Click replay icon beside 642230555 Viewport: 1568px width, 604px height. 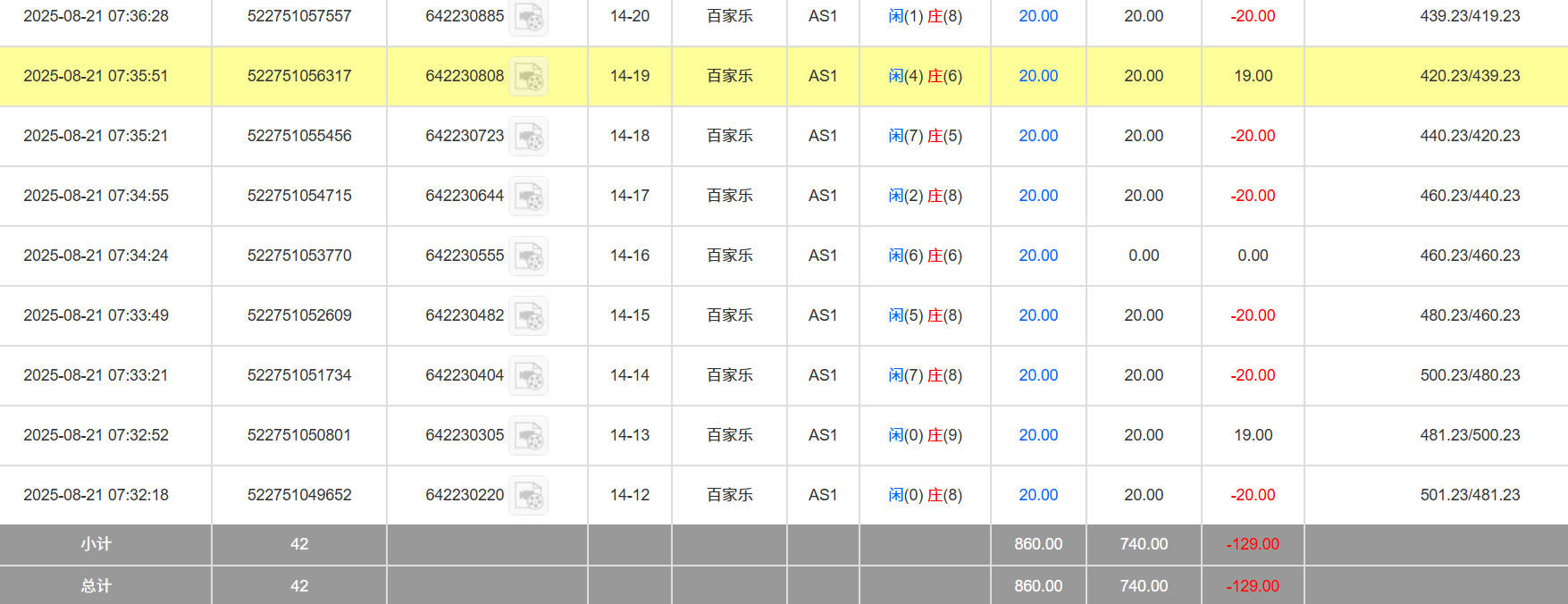[x=529, y=256]
